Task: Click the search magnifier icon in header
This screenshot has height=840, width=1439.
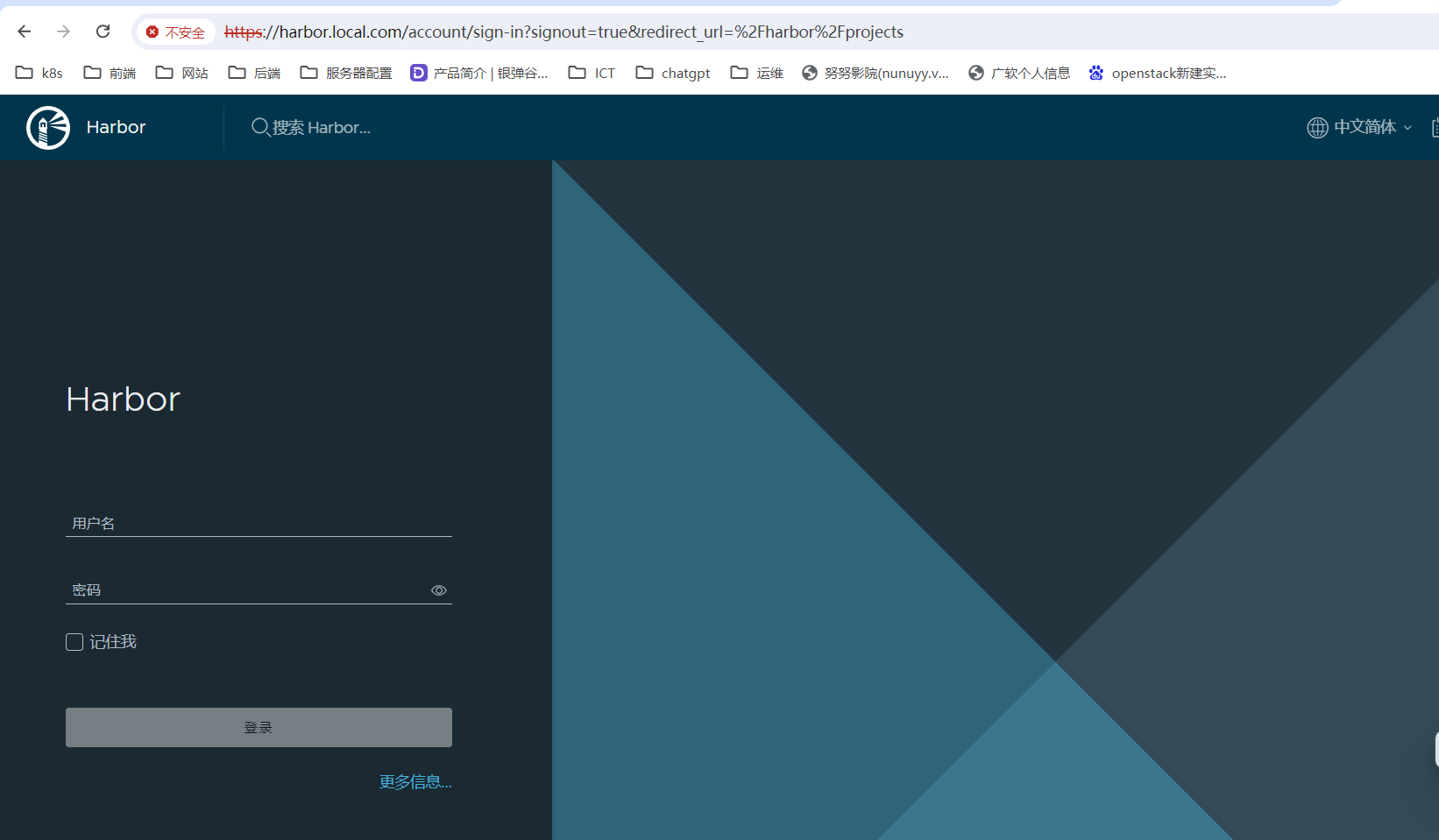Action: point(260,128)
